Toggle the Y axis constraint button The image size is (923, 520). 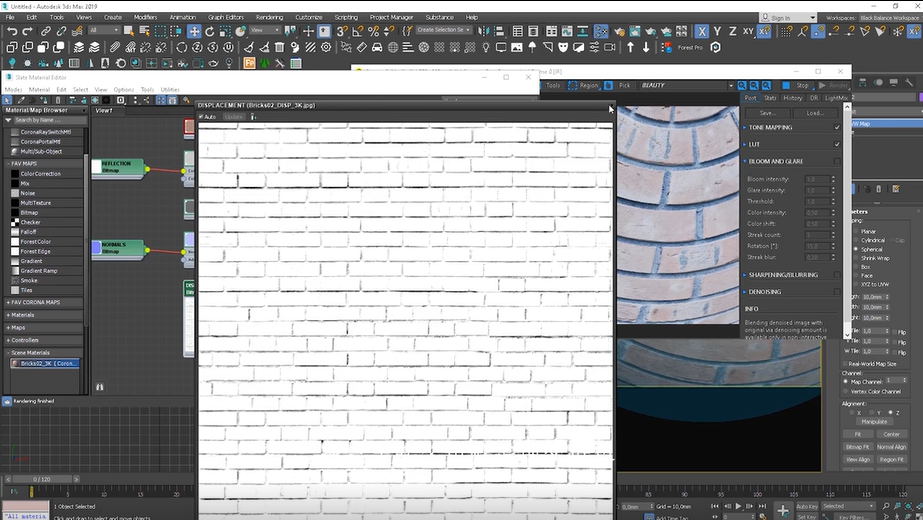tap(717, 31)
